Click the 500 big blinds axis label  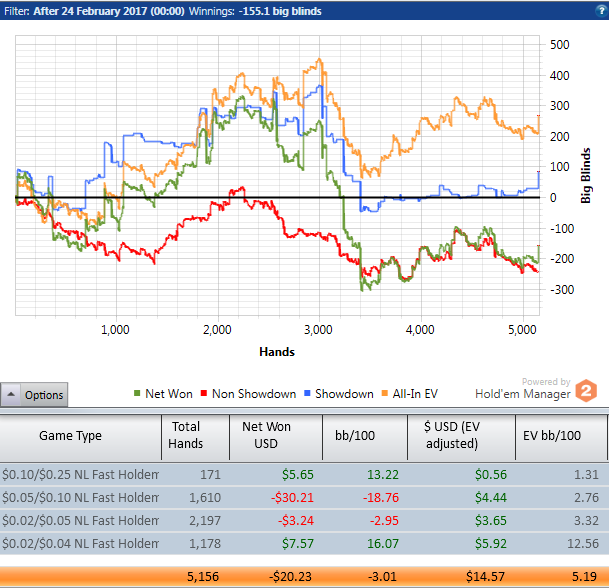coord(560,45)
